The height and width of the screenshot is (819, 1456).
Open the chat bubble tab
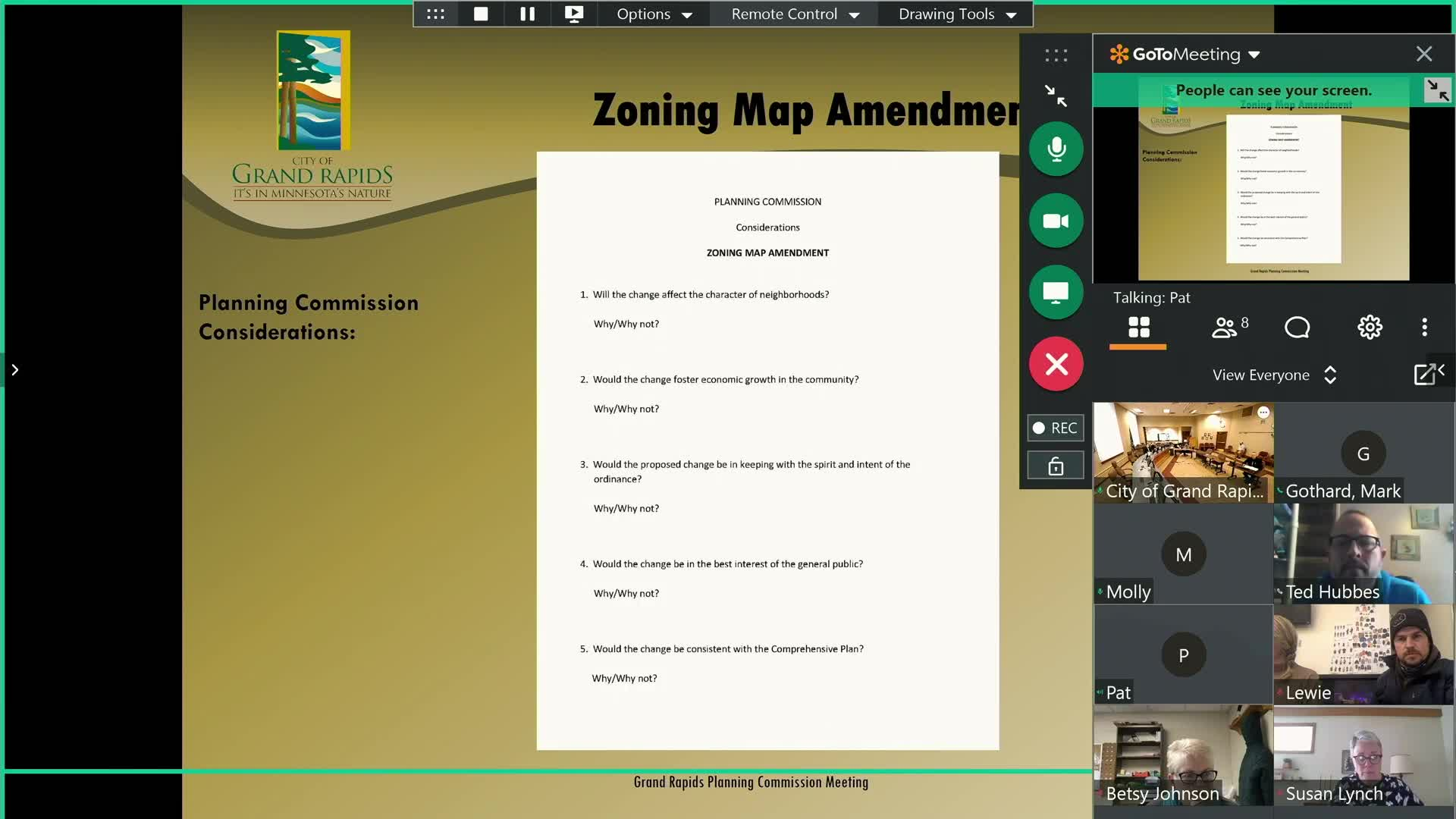pyautogui.click(x=1297, y=327)
